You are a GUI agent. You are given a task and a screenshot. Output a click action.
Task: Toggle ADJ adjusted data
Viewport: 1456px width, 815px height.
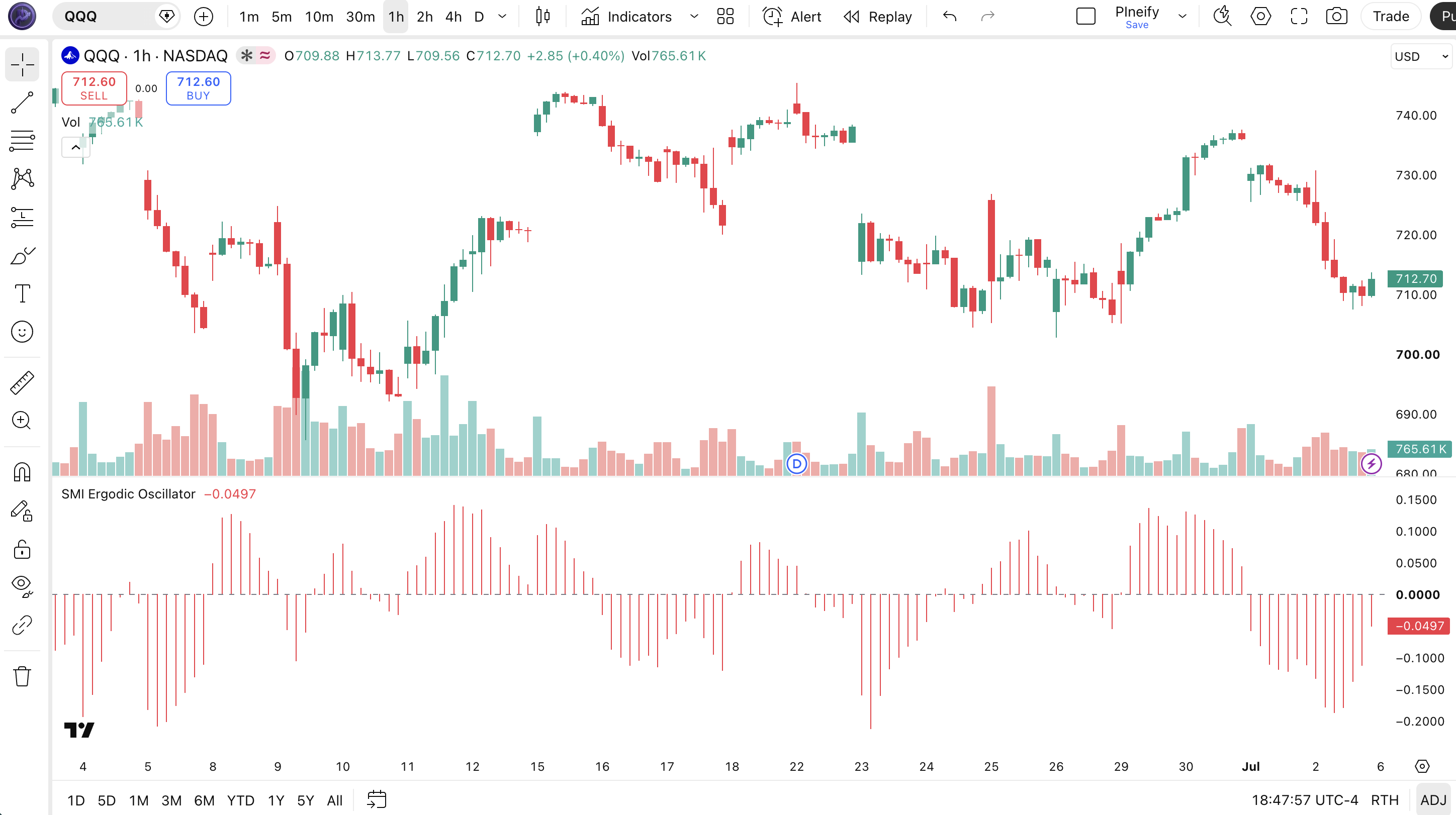1433,800
